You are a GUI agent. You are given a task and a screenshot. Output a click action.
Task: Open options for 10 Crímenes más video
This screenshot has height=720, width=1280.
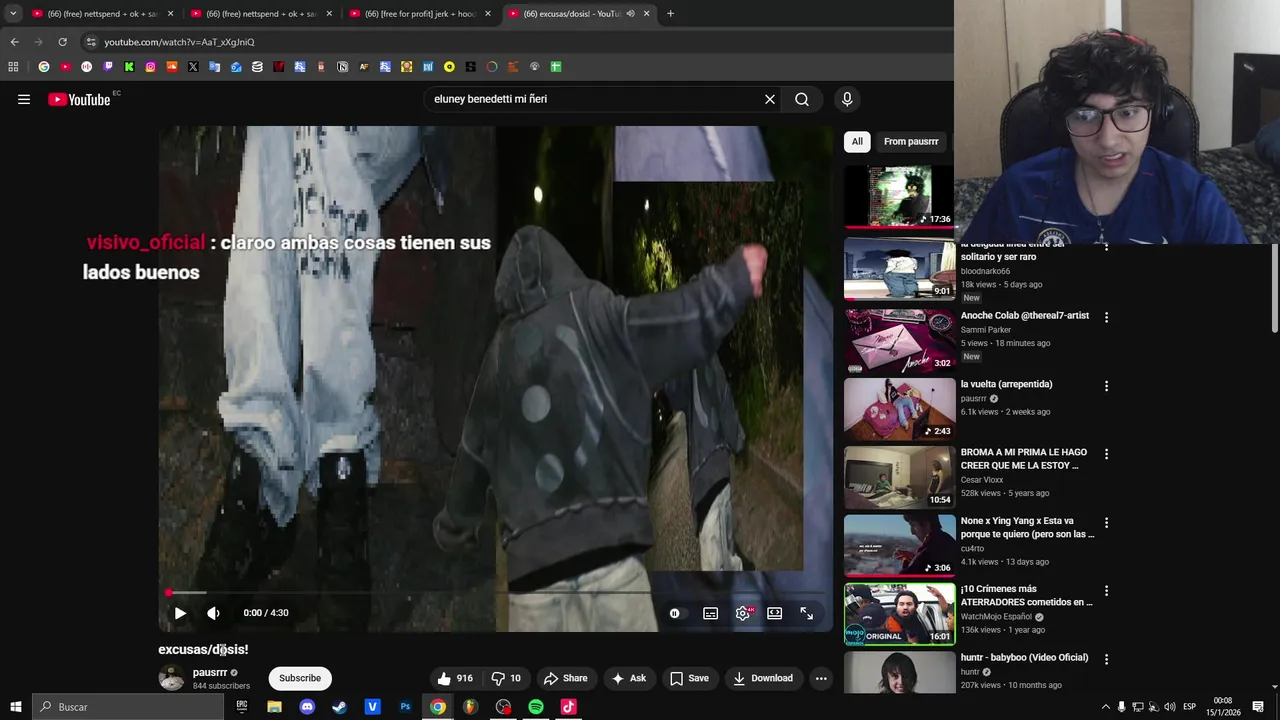(1106, 591)
